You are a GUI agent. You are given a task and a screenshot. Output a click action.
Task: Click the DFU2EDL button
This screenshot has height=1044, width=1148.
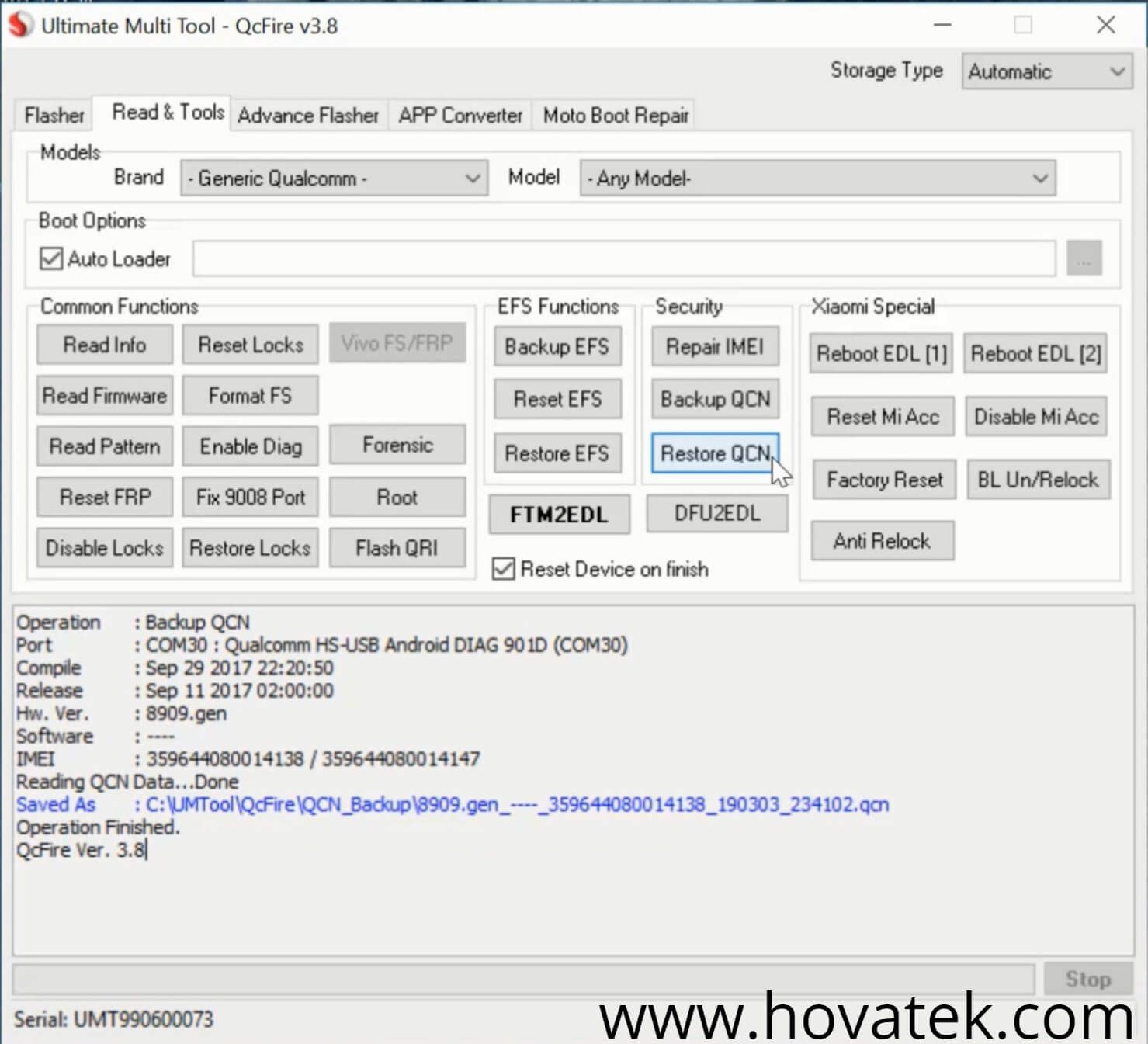pos(717,513)
